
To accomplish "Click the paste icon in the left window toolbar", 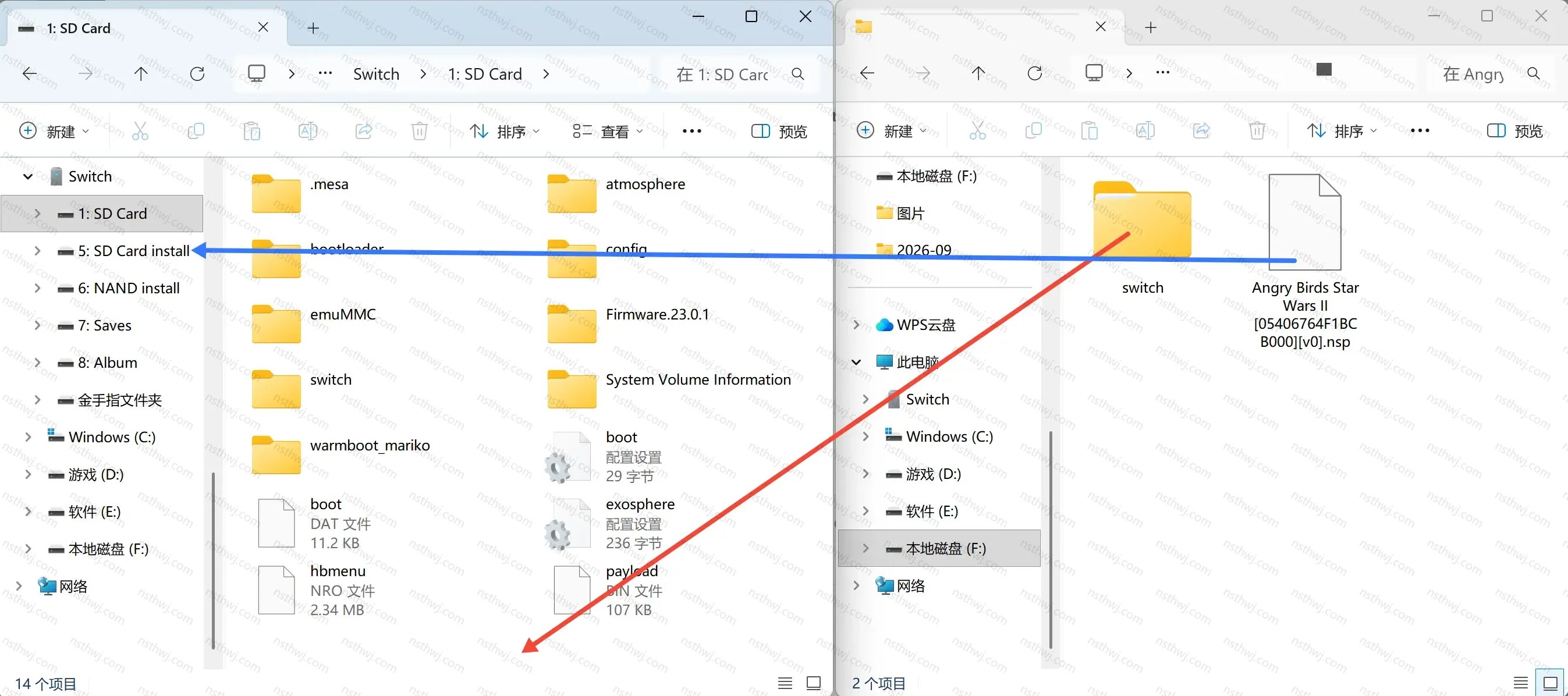I will [x=251, y=131].
